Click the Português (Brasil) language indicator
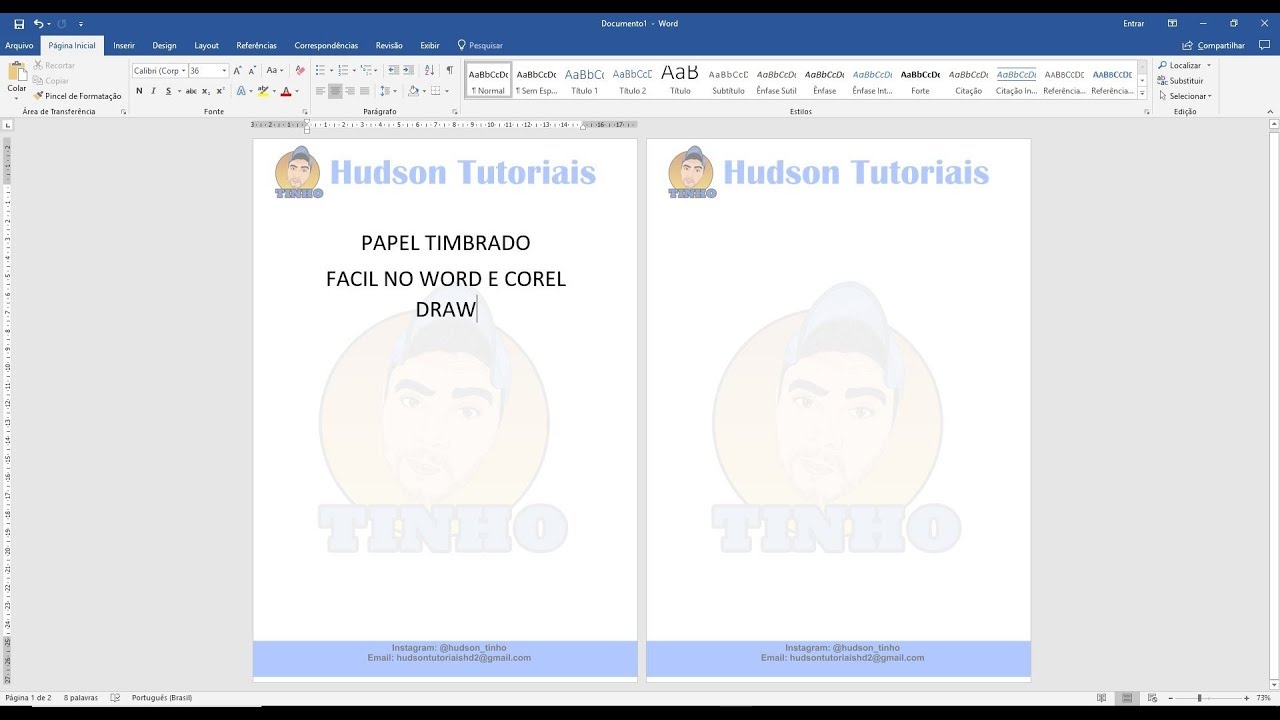The image size is (1280, 720). [162, 698]
